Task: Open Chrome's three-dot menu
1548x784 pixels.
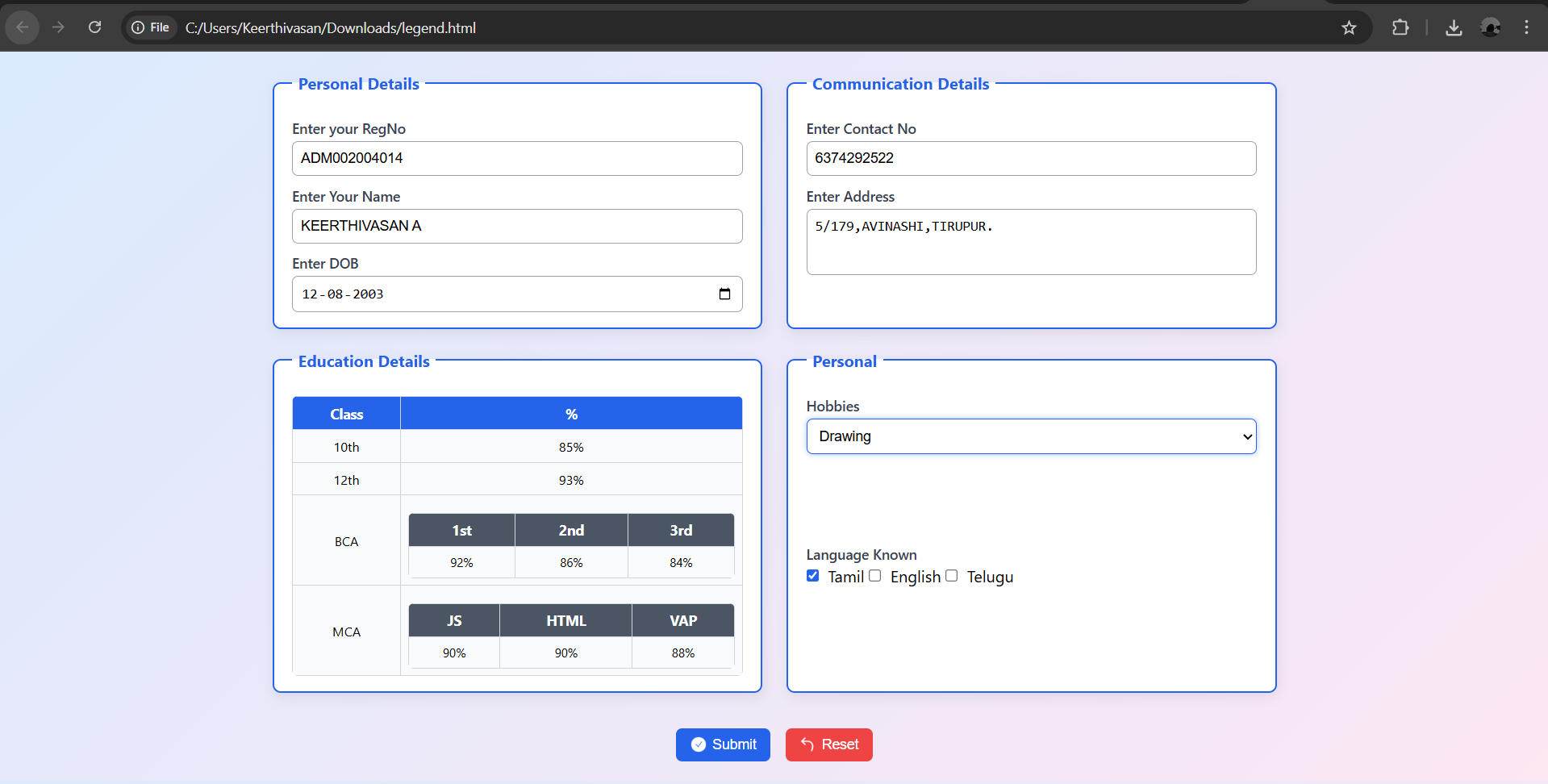Action: (1526, 27)
